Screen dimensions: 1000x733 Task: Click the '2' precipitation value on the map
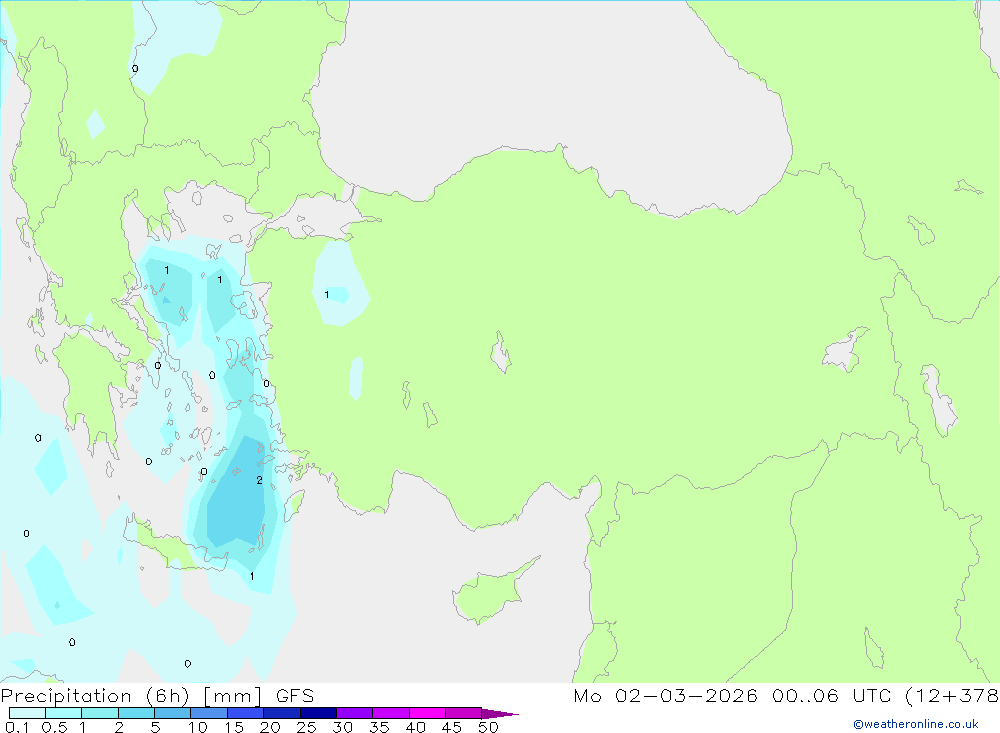tap(260, 480)
